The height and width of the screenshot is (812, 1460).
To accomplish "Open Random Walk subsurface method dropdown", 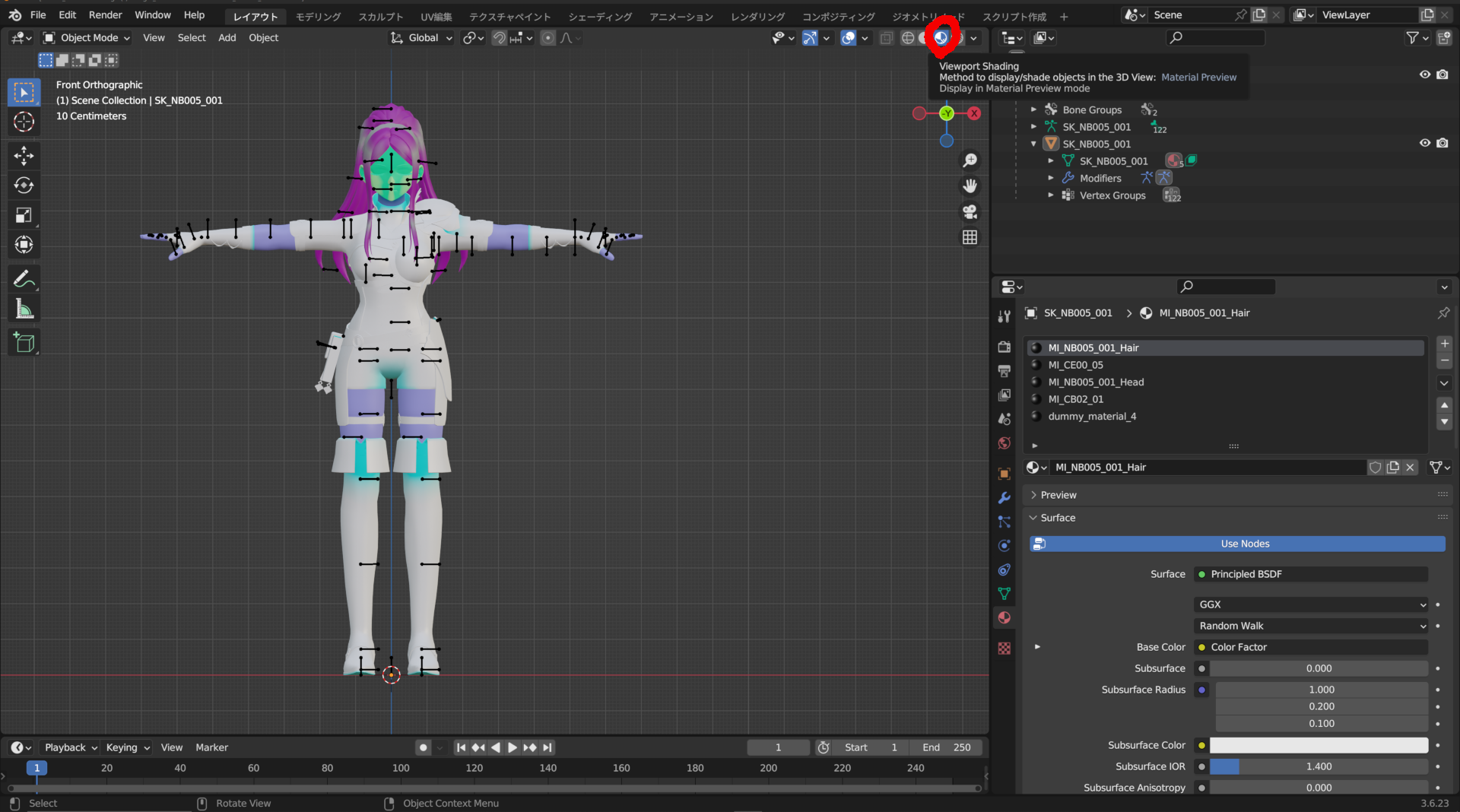I will coord(1311,626).
